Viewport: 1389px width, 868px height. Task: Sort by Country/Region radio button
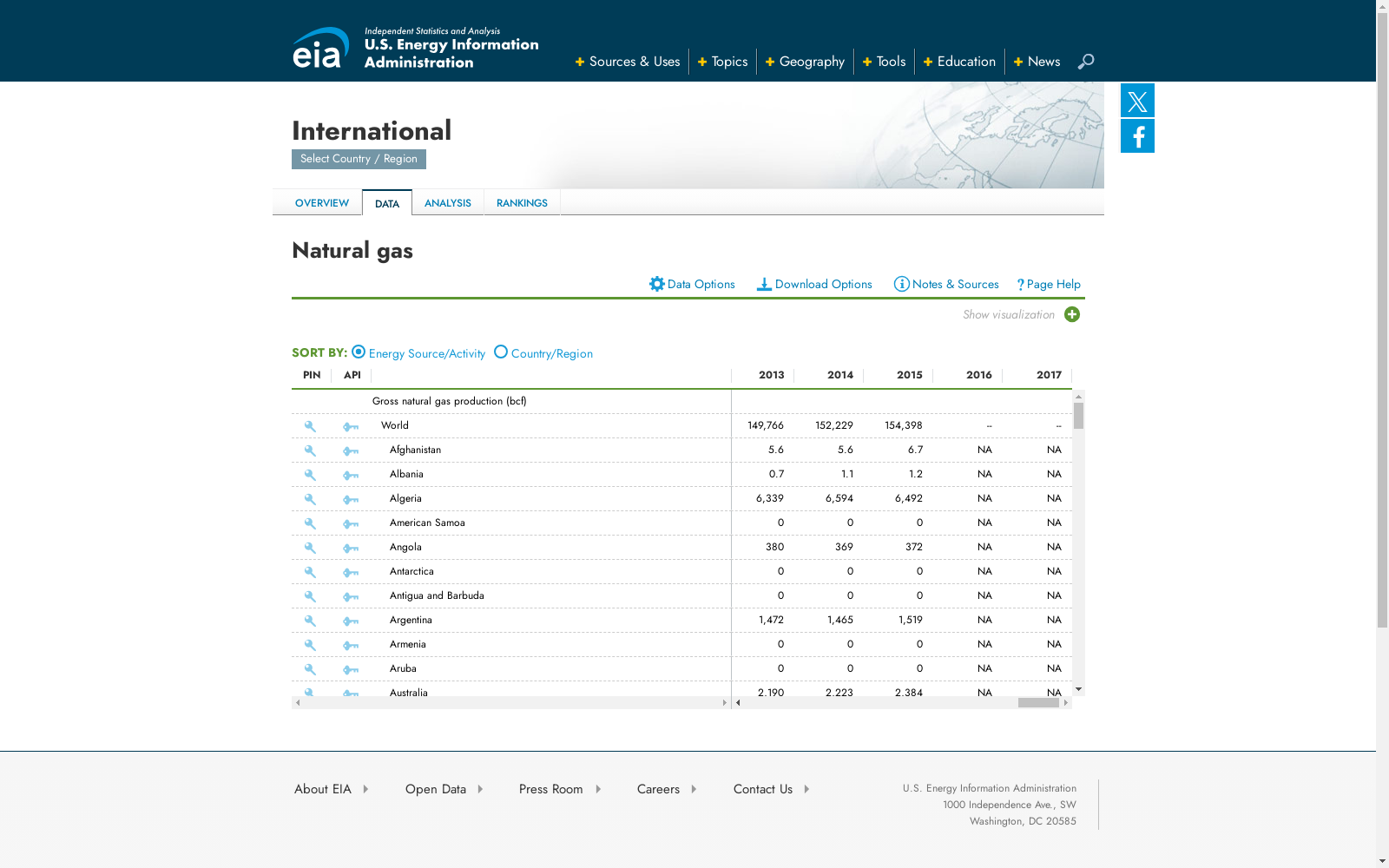(x=501, y=352)
